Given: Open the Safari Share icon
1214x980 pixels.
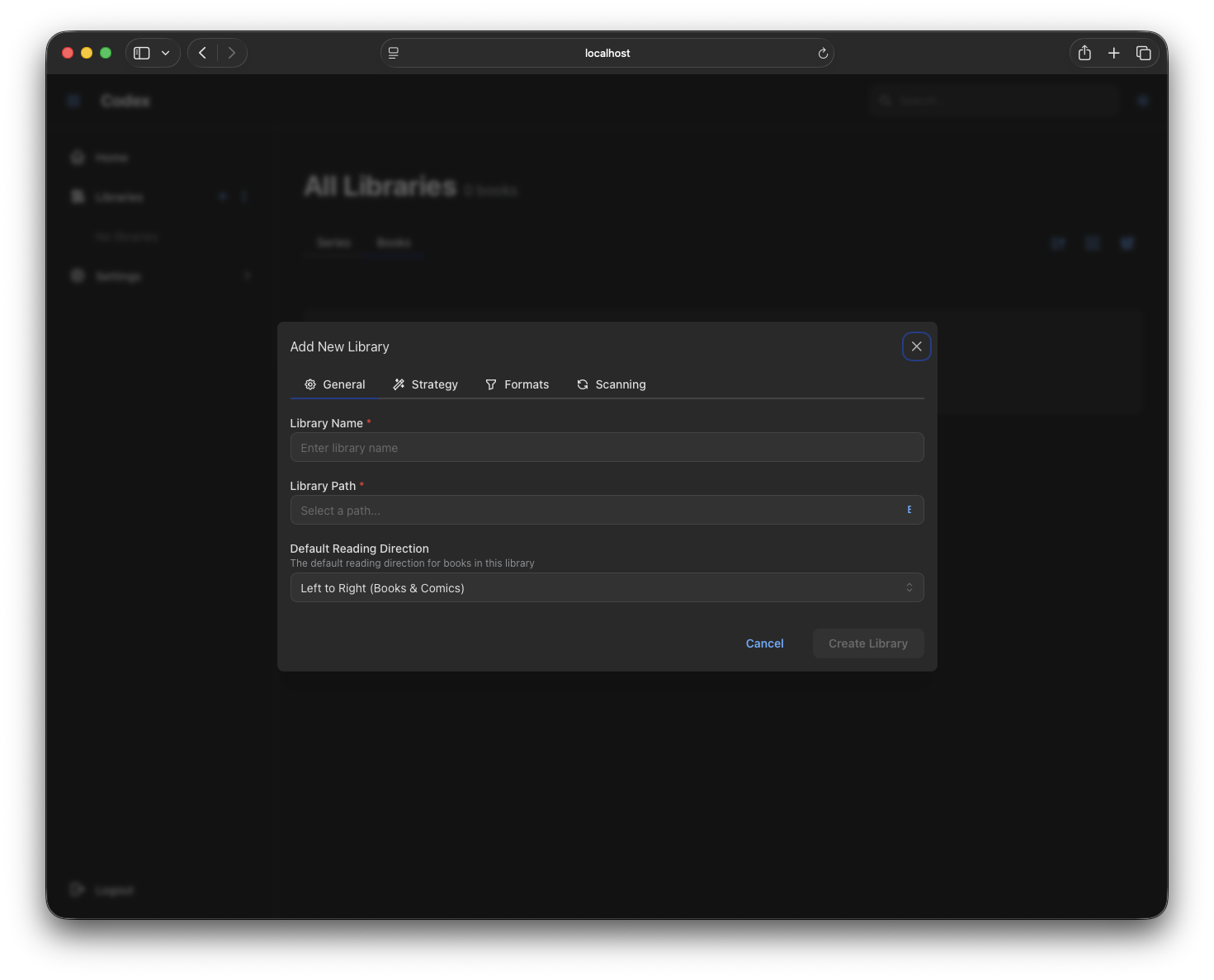Looking at the screenshot, I should point(1084,52).
